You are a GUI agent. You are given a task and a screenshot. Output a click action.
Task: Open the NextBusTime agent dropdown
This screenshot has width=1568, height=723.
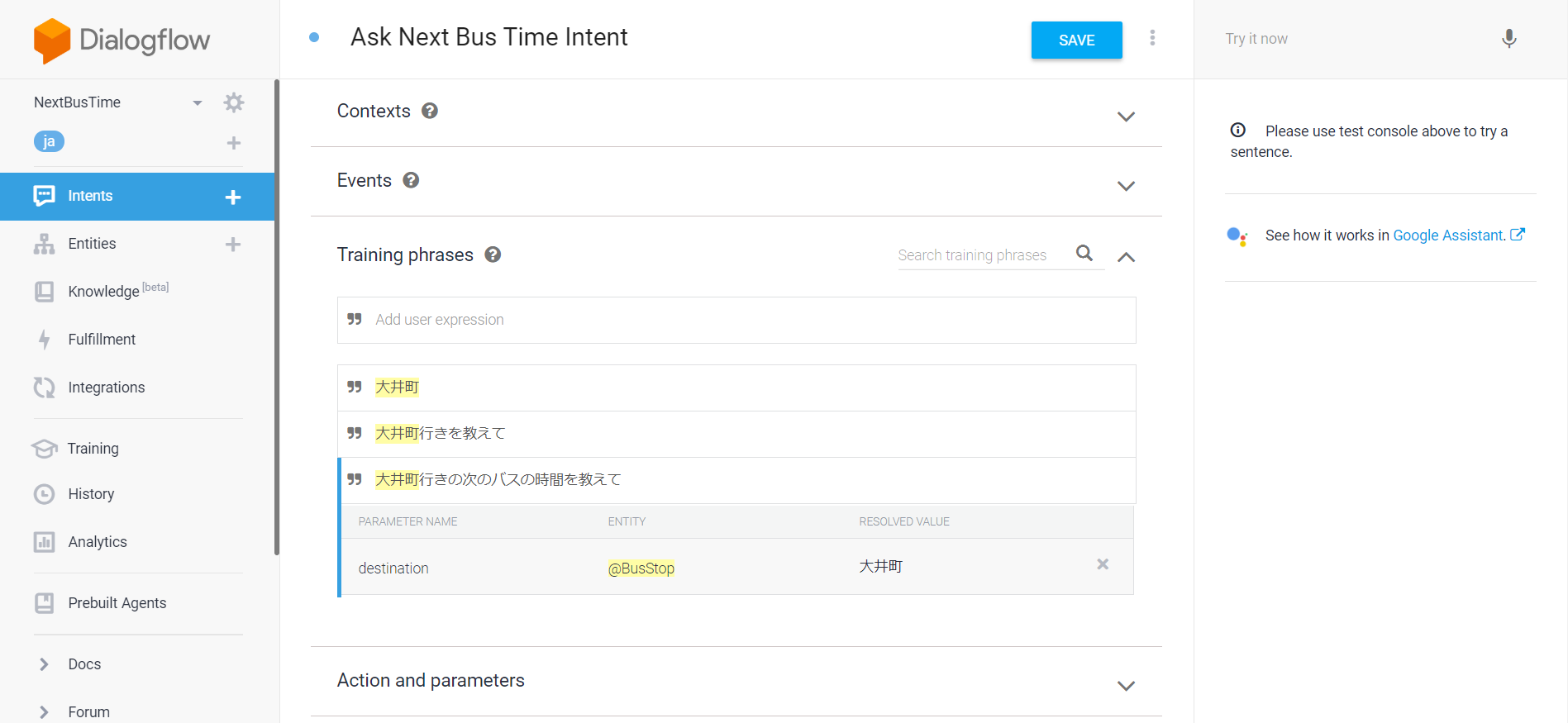[197, 102]
